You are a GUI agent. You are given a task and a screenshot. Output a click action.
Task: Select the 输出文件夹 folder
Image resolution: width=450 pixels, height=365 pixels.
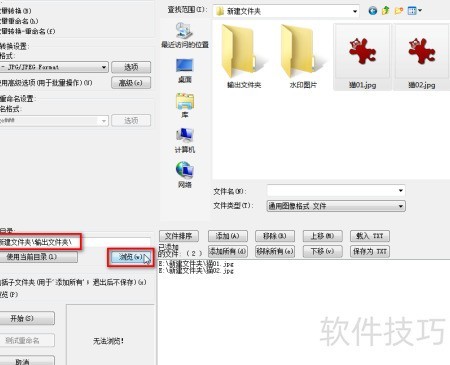pyautogui.click(x=244, y=57)
